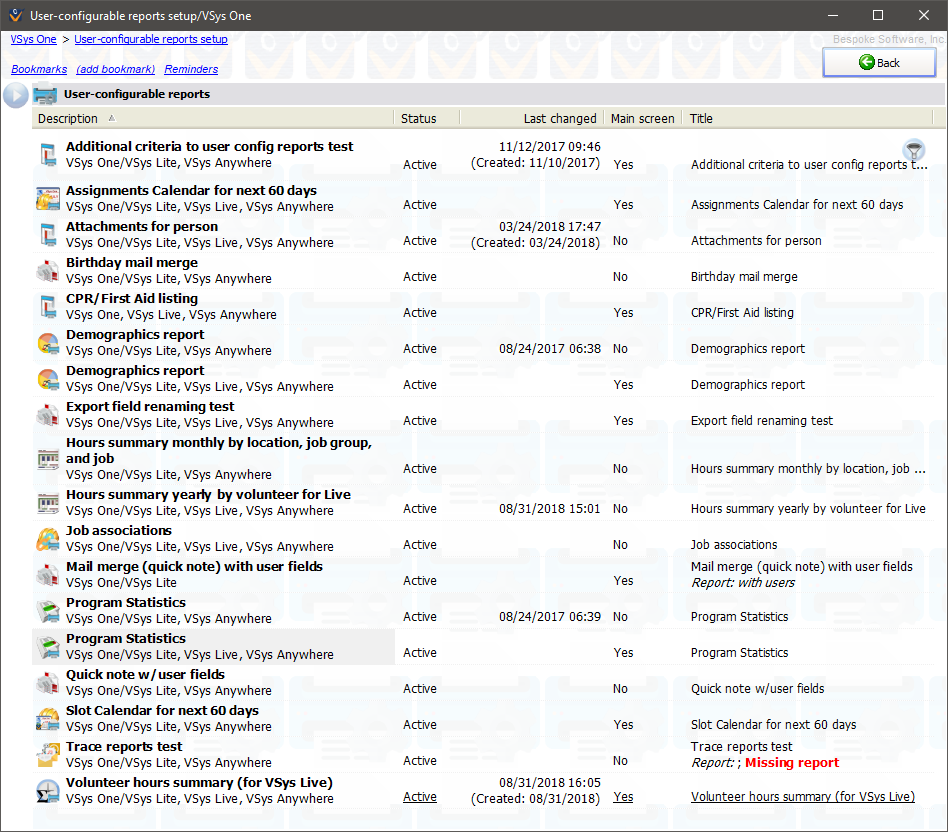The height and width of the screenshot is (832, 948).
Task: Click the Trace reports test icon
Action: pos(48,754)
